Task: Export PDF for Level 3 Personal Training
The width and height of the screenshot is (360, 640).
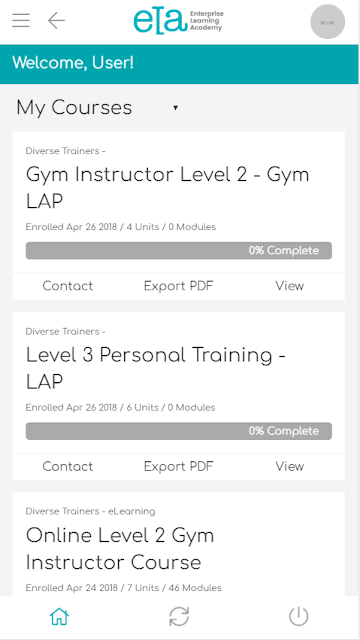Action: 179,466
